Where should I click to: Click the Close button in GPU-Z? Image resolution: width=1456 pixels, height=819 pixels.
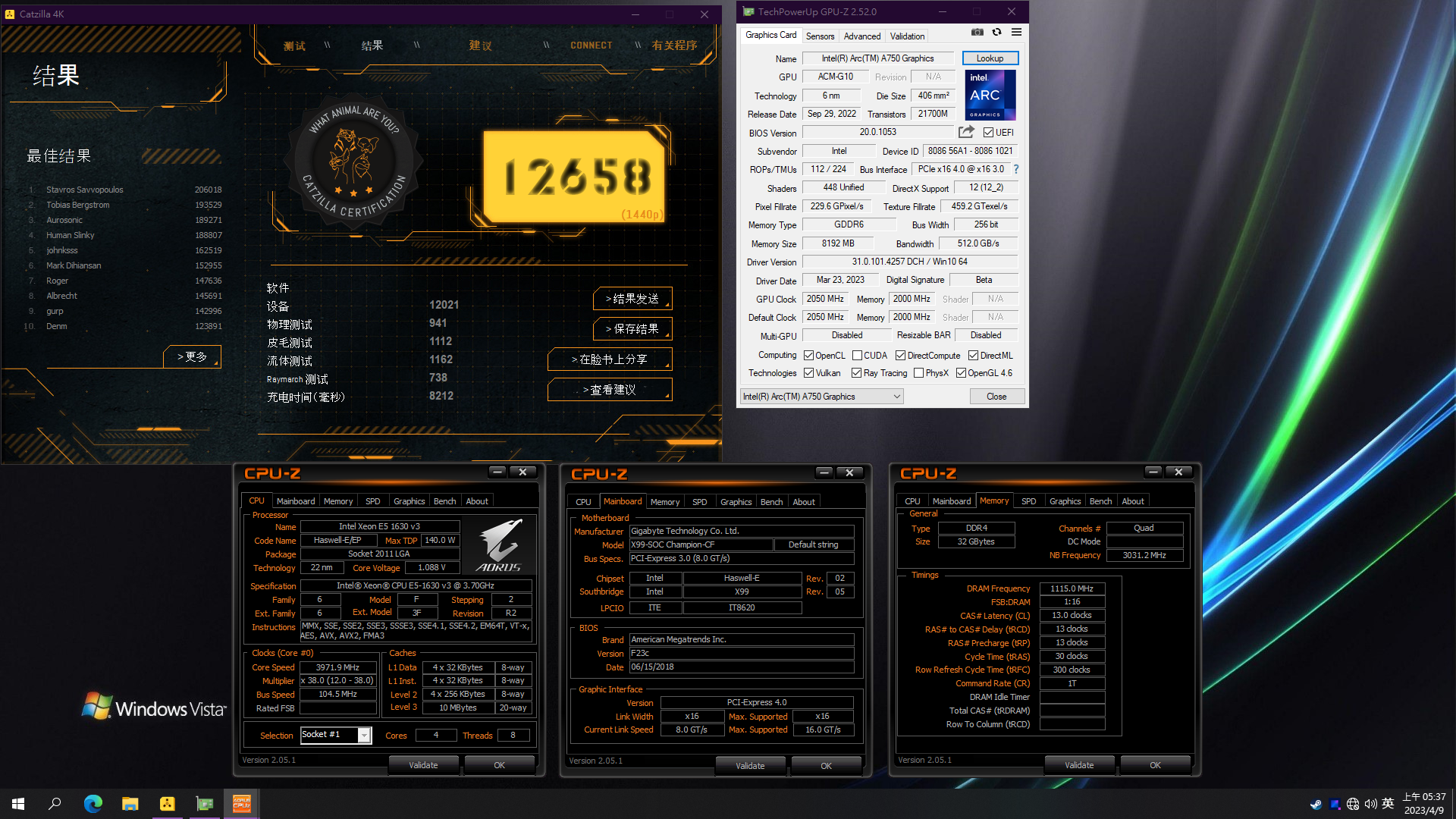pyautogui.click(x=996, y=396)
